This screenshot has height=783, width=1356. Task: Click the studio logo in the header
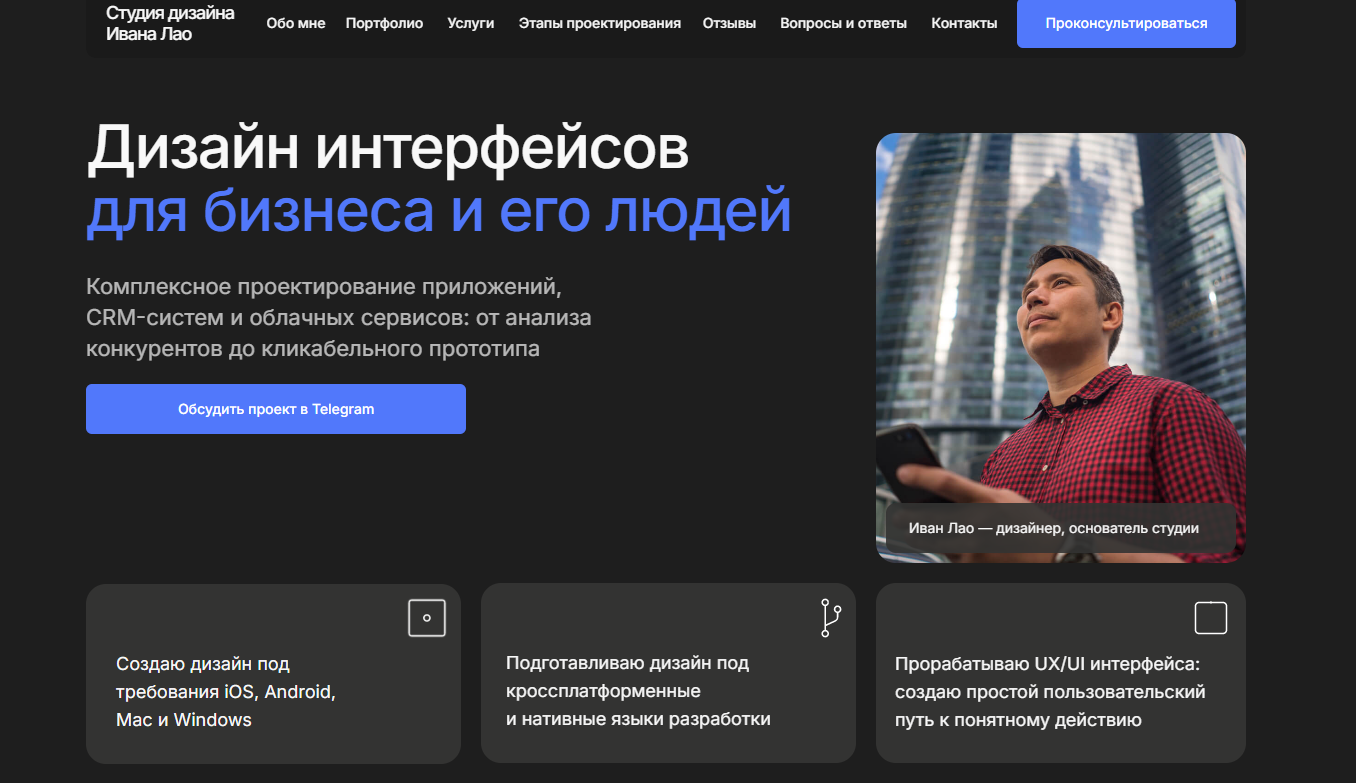(x=169, y=23)
